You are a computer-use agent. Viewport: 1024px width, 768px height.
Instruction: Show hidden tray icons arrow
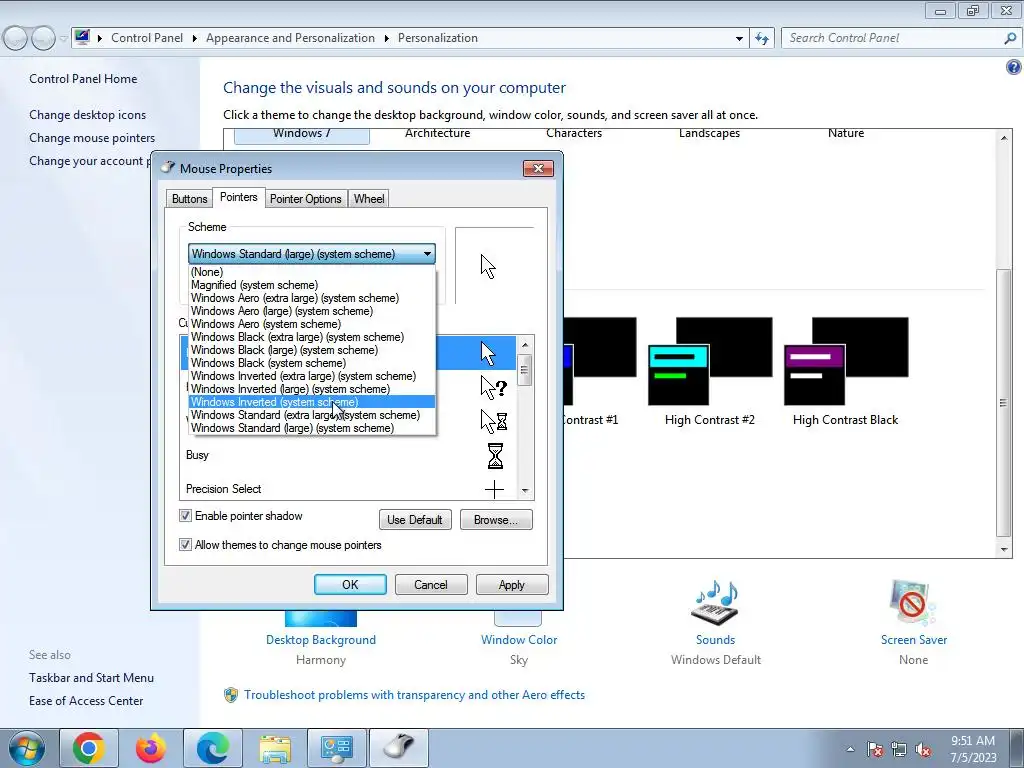(850, 749)
